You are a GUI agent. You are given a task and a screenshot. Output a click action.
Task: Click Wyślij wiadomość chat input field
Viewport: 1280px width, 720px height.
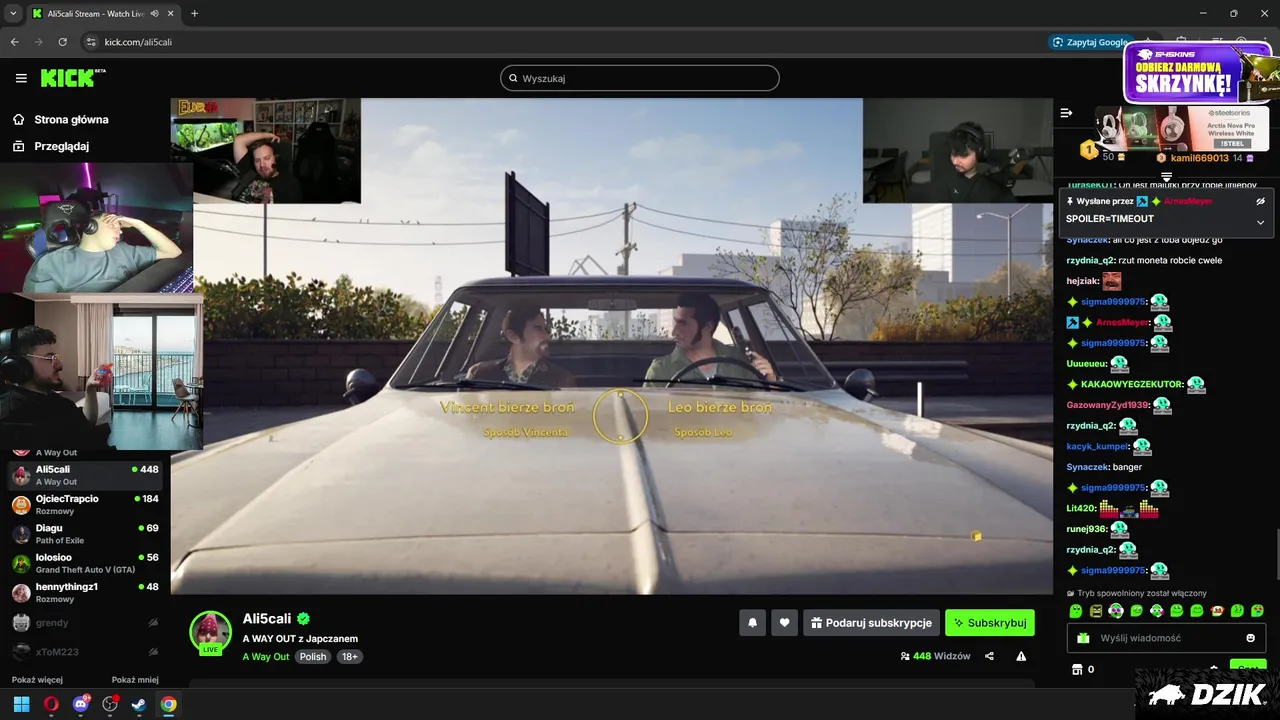(1166, 638)
